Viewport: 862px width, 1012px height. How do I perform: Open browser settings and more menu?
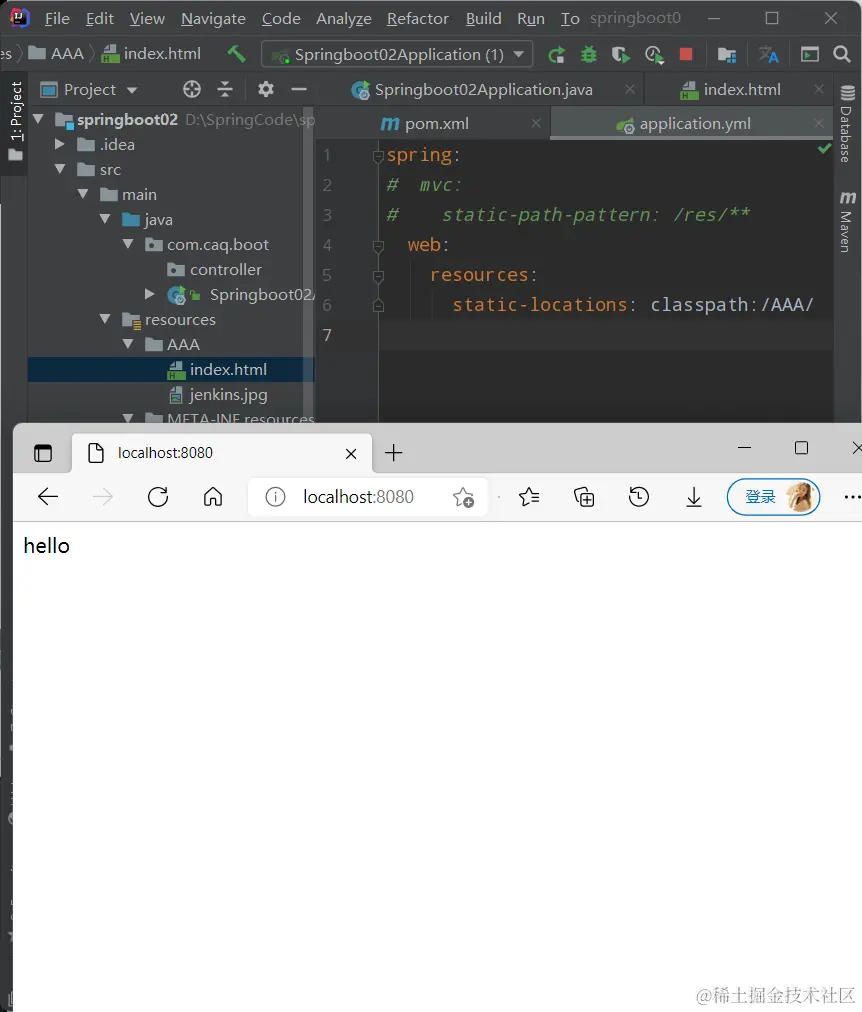(x=852, y=497)
